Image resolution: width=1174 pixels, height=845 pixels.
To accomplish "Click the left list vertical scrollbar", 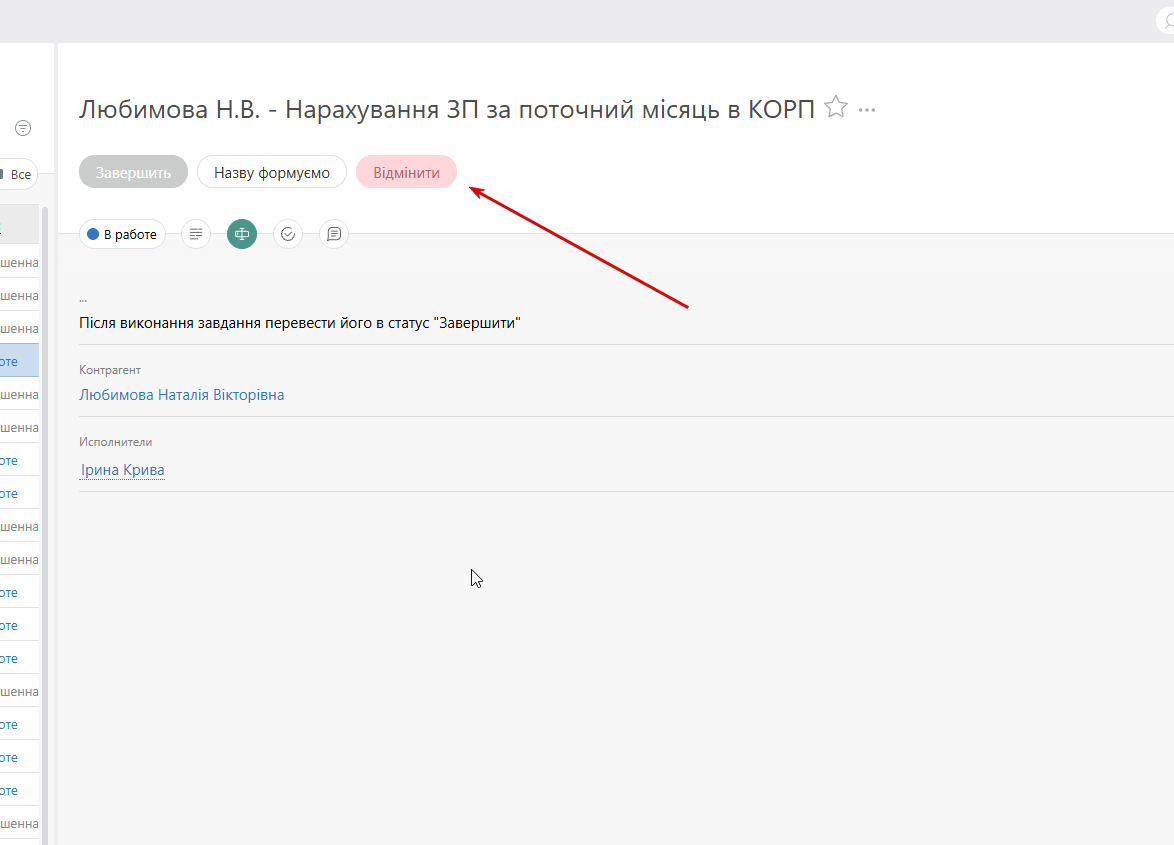I will point(45,524).
